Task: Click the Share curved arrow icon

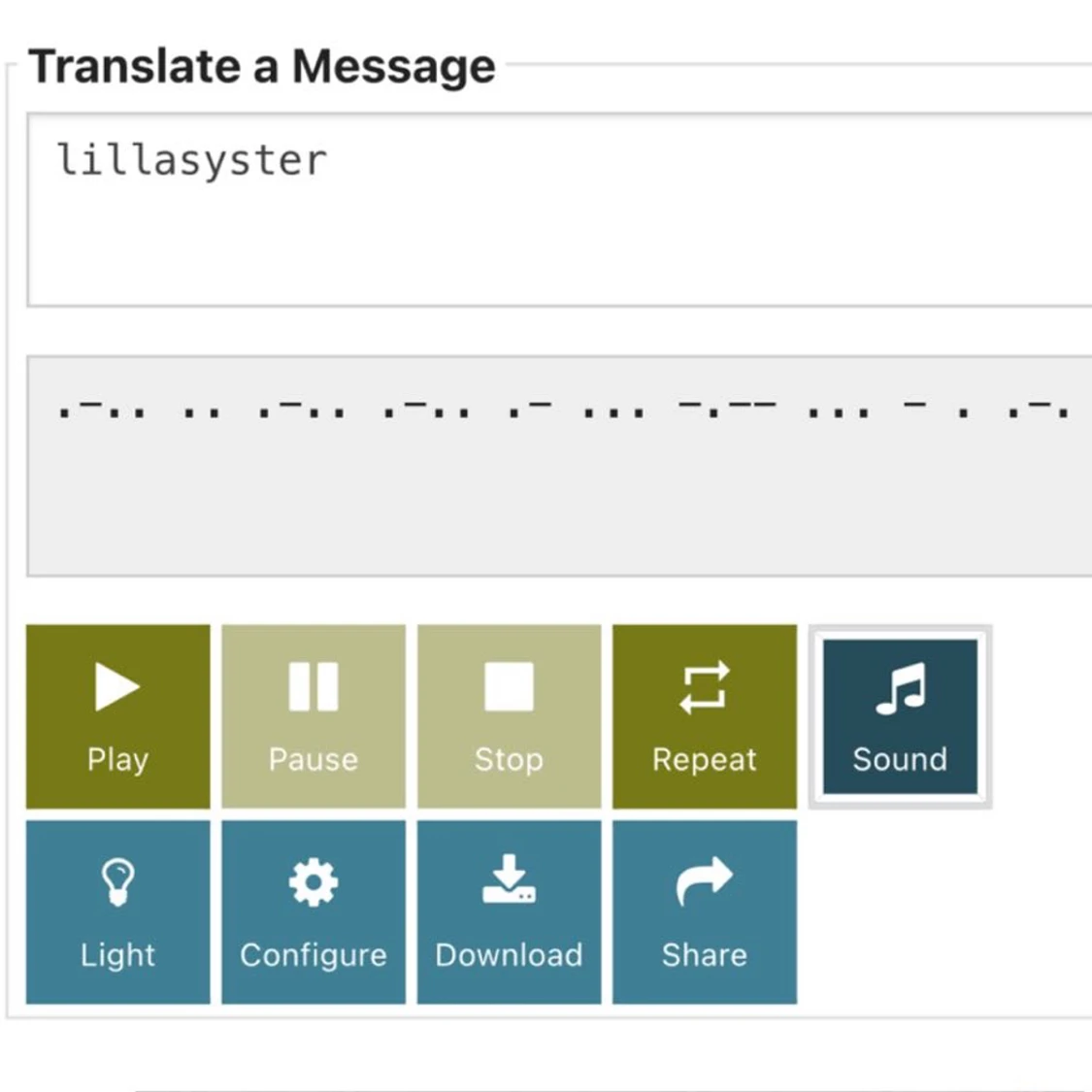Action: pyautogui.click(x=704, y=880)
